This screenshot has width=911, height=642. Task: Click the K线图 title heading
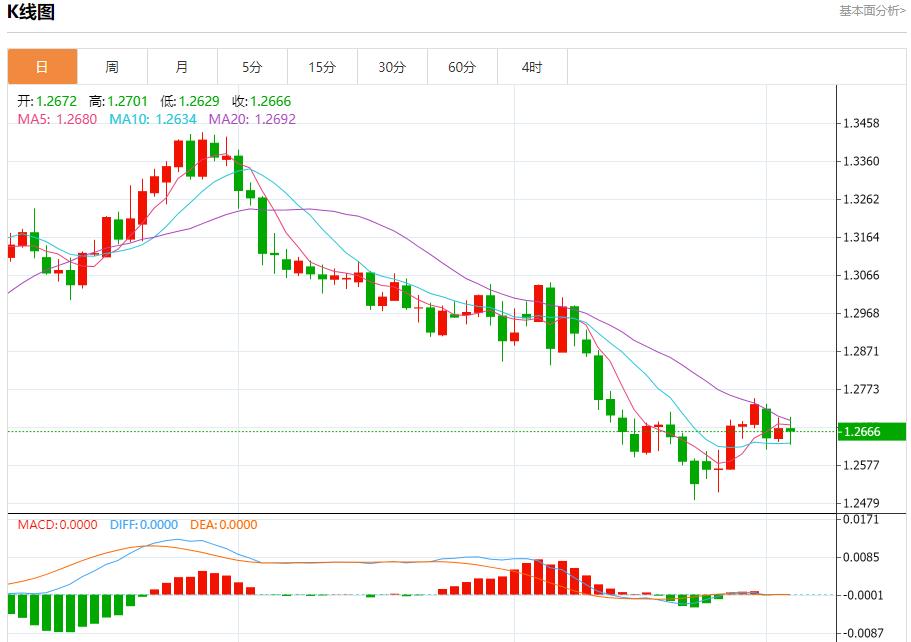click(x=31, y=13)
